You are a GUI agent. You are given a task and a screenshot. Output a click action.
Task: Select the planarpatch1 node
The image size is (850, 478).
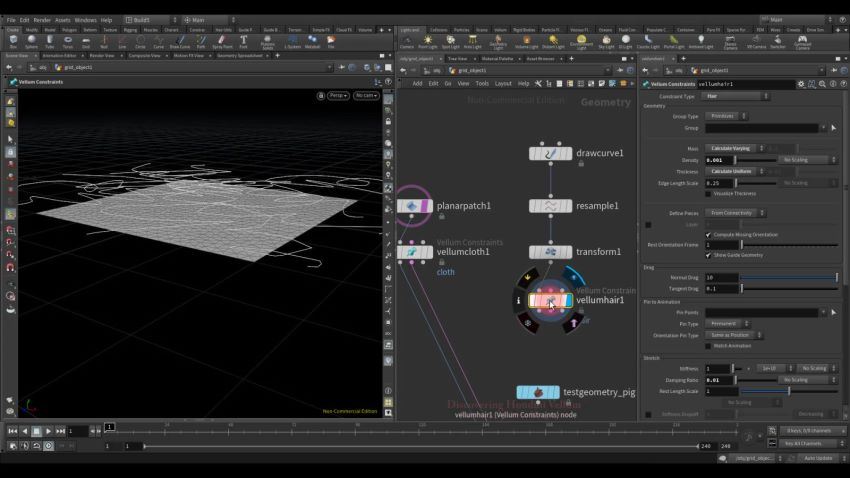(415, 206)
